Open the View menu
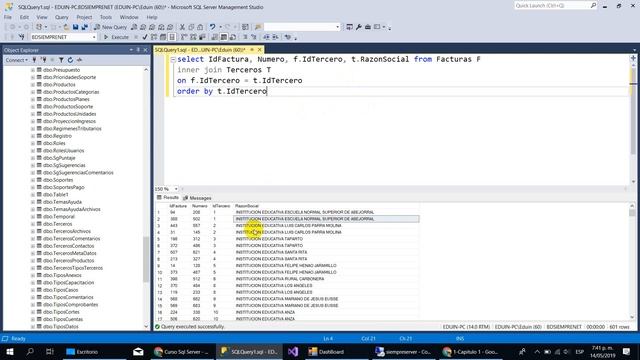The height and width of the screenshot is (360, 640). 42,17
